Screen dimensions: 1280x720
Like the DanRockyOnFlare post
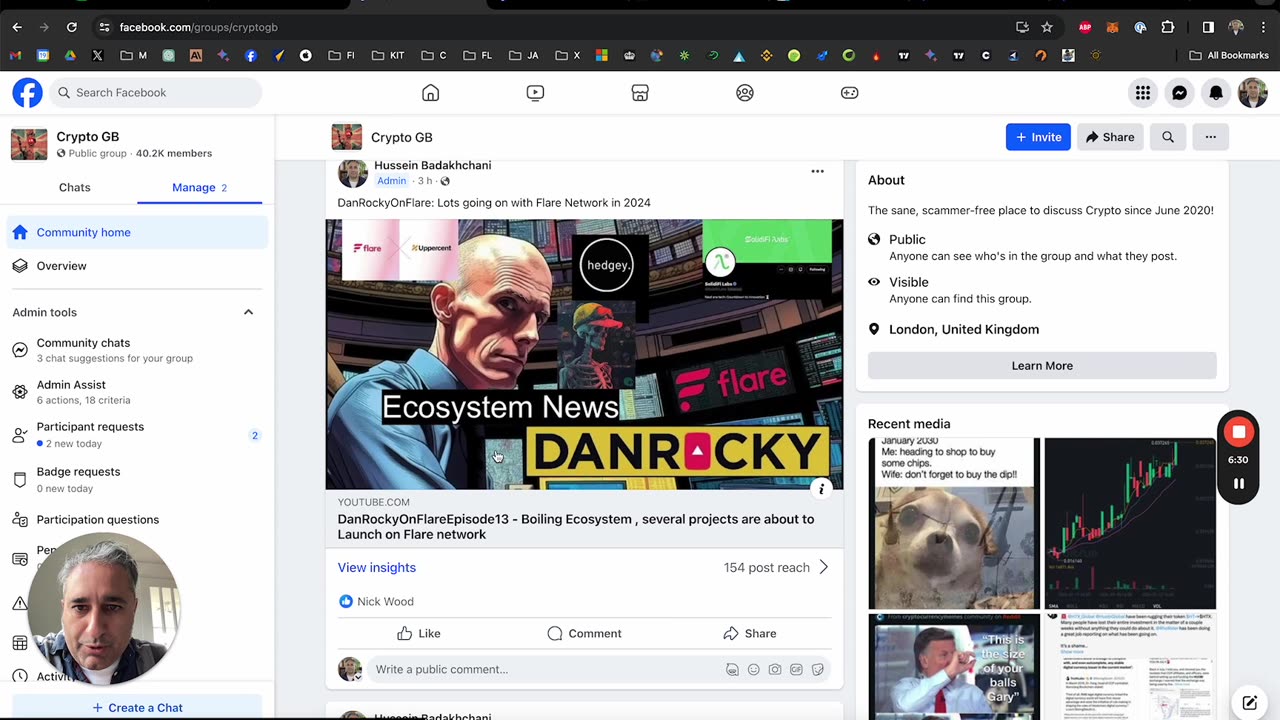pos(419,633)
